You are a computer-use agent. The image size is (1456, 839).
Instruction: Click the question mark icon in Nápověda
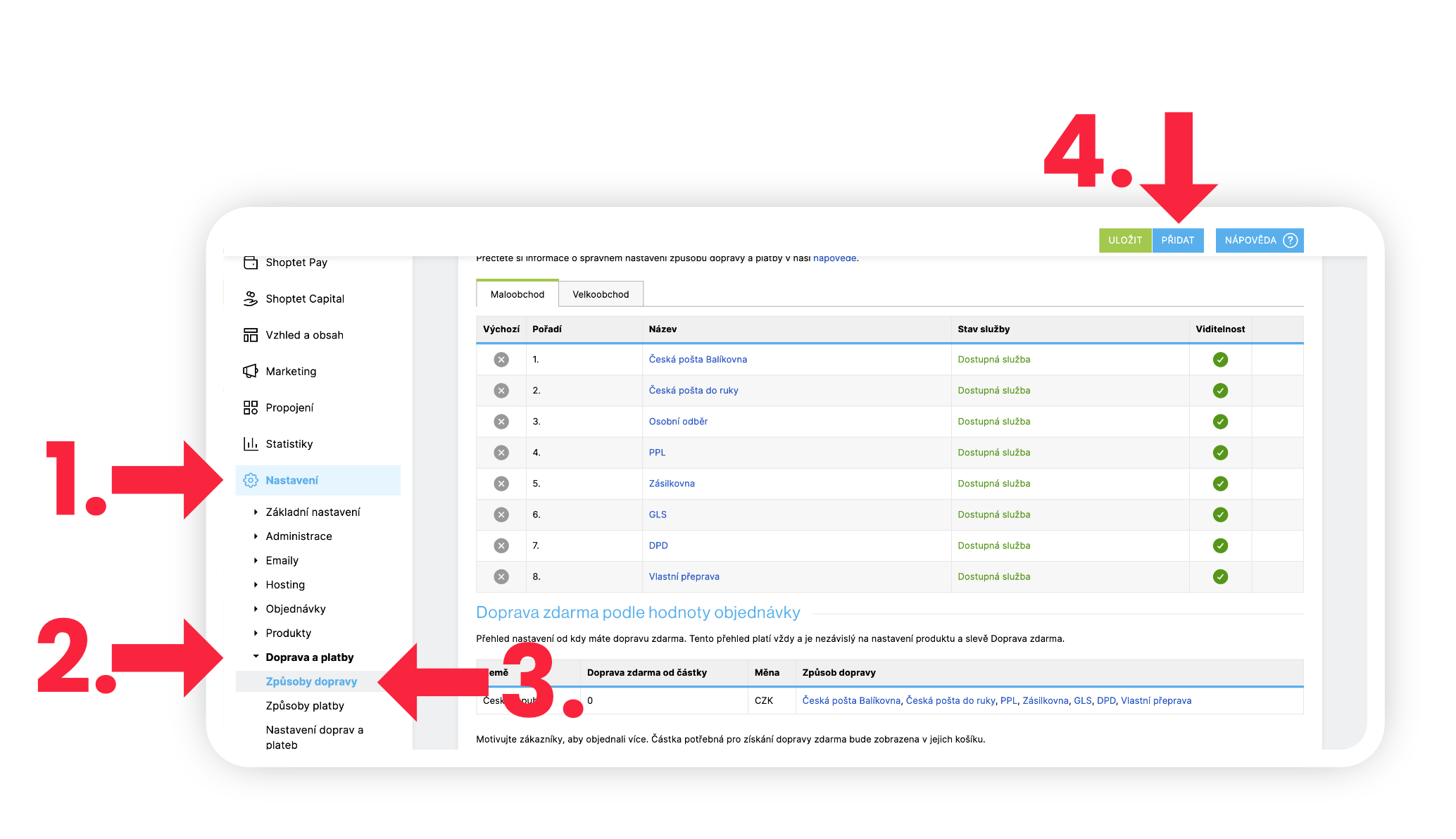tap(1290, 240)
